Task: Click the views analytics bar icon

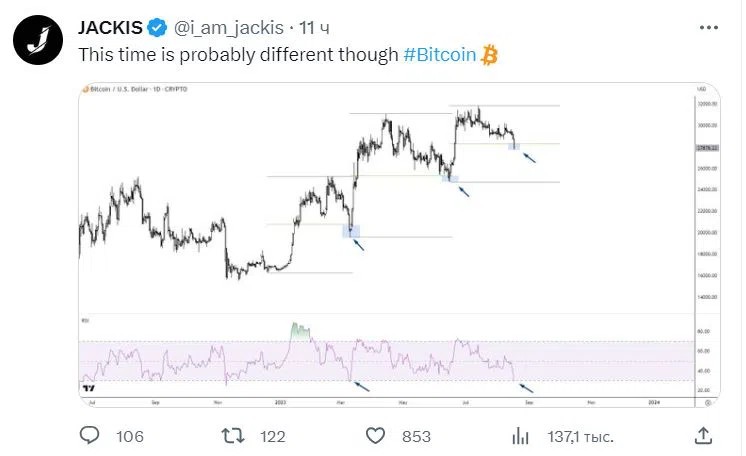Action: pos(520,435)
